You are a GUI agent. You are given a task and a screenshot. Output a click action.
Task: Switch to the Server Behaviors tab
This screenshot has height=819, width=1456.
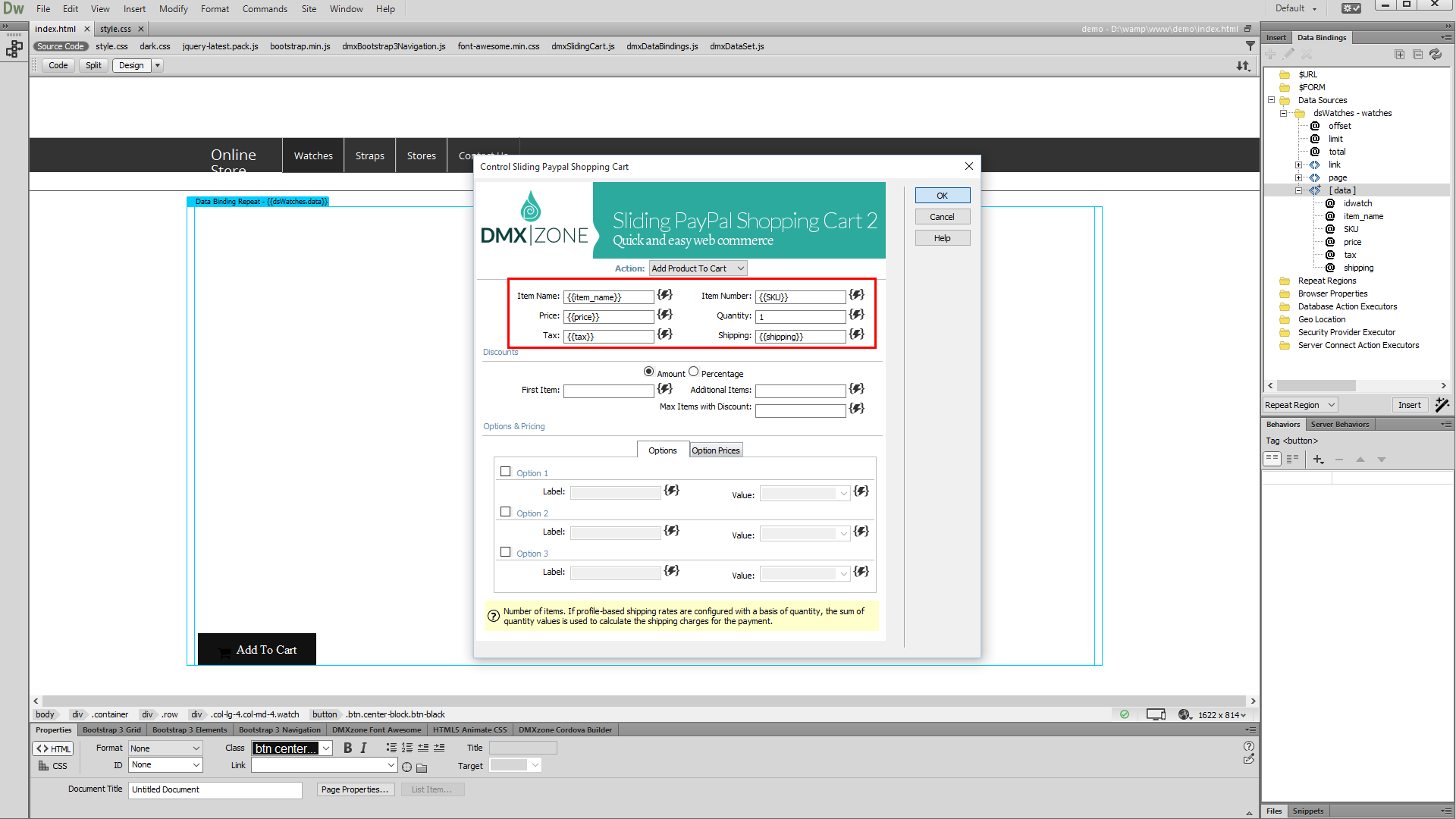pos(1340,424)
